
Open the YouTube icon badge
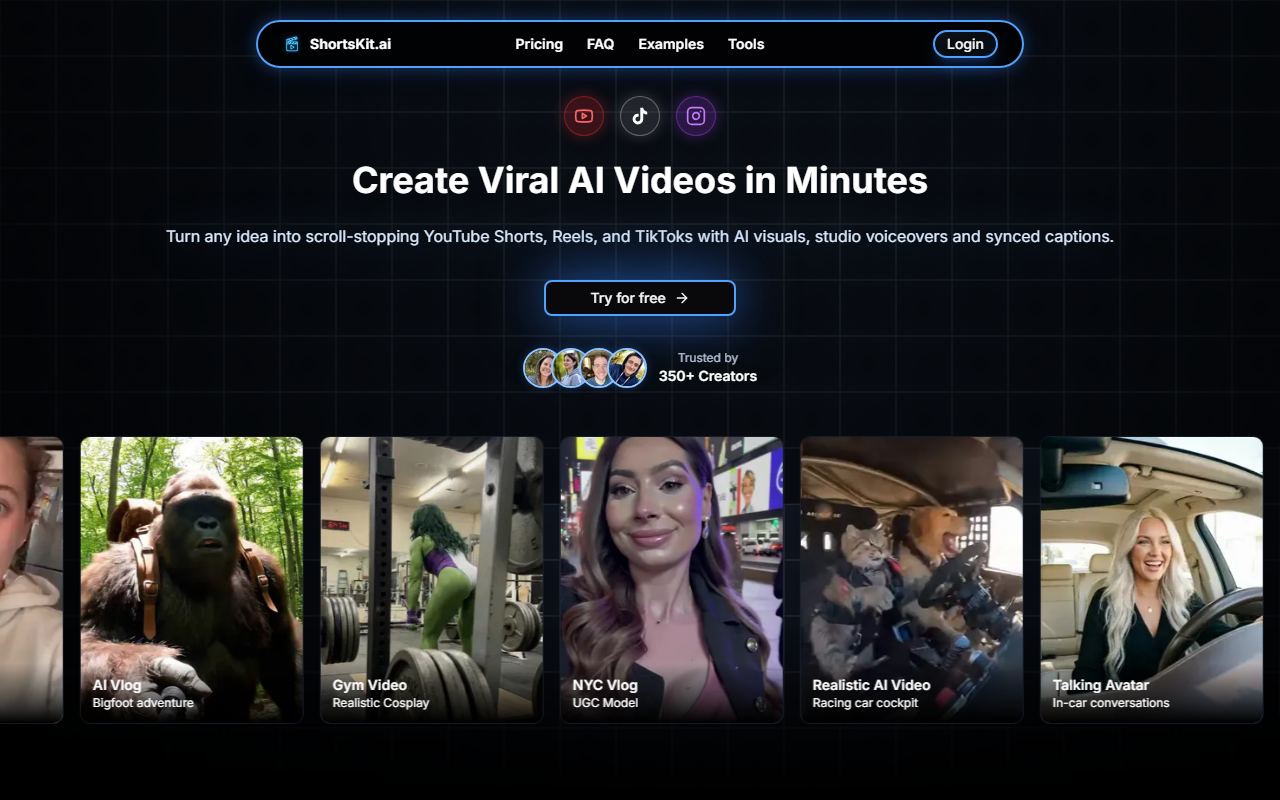pos(584,116)
